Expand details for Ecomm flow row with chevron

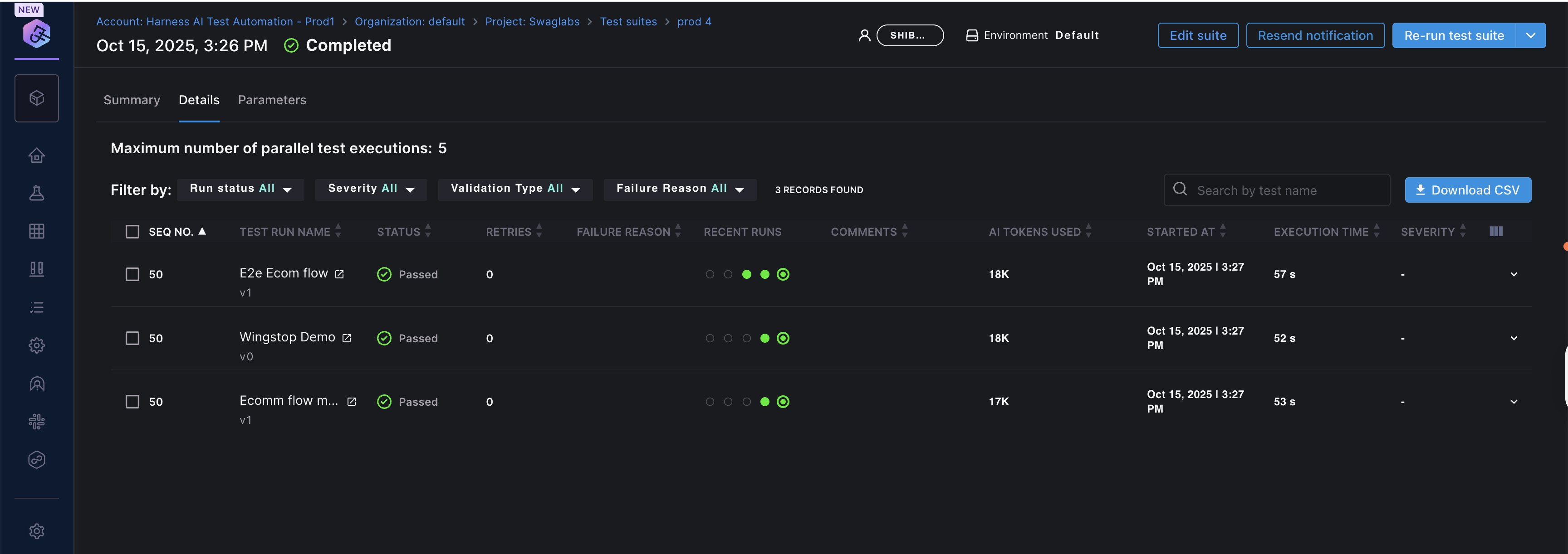pyautogui.click(x=1514, y=401)
